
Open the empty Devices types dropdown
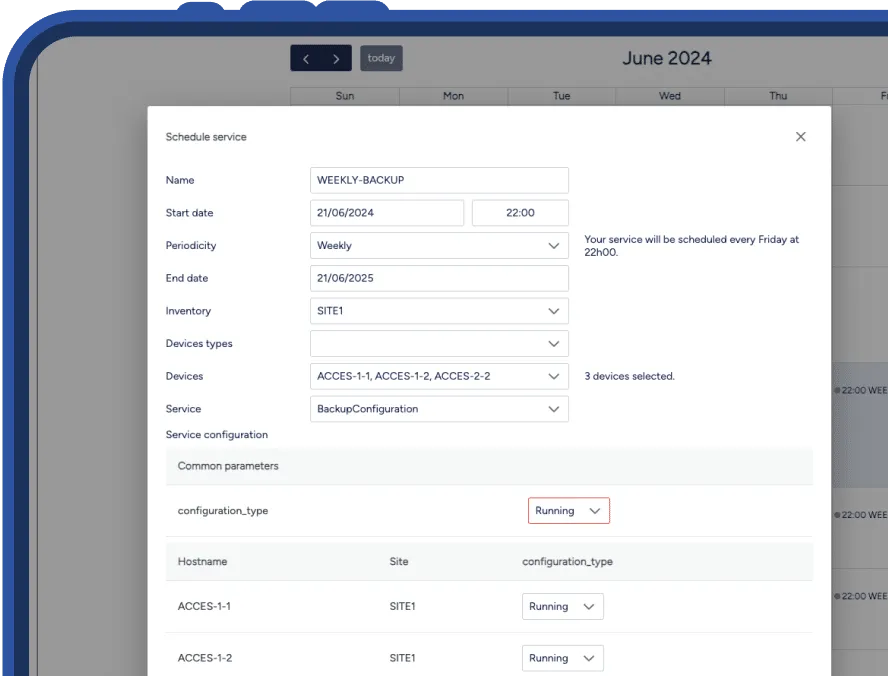439,344
